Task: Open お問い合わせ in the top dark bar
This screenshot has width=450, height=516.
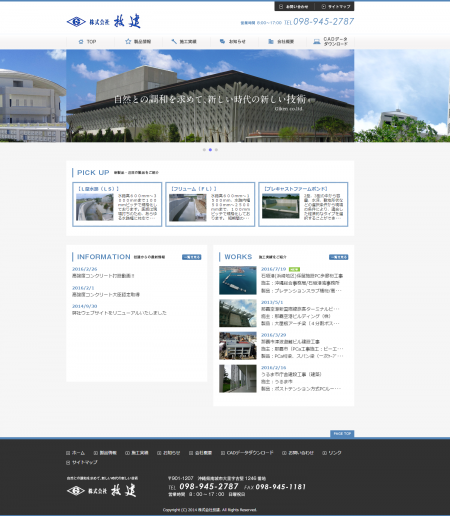Action: pos(294,6)
